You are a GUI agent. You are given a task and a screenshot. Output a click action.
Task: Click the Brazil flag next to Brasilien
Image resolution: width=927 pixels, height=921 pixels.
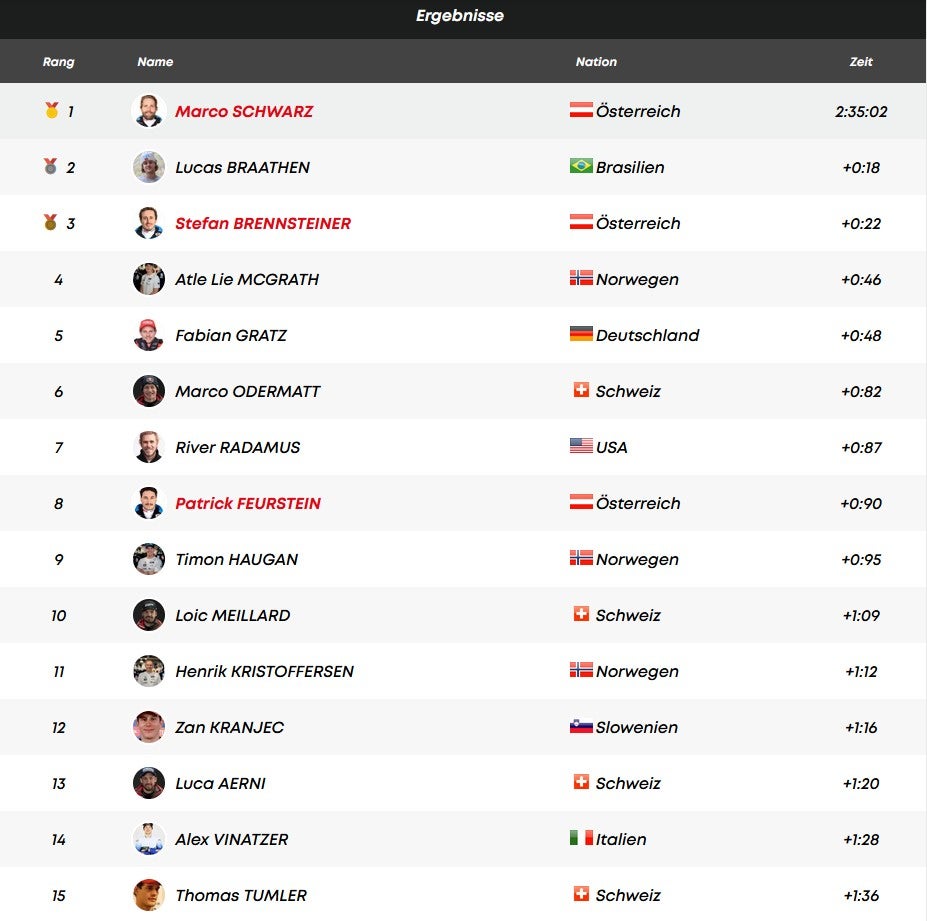point(581,166)
